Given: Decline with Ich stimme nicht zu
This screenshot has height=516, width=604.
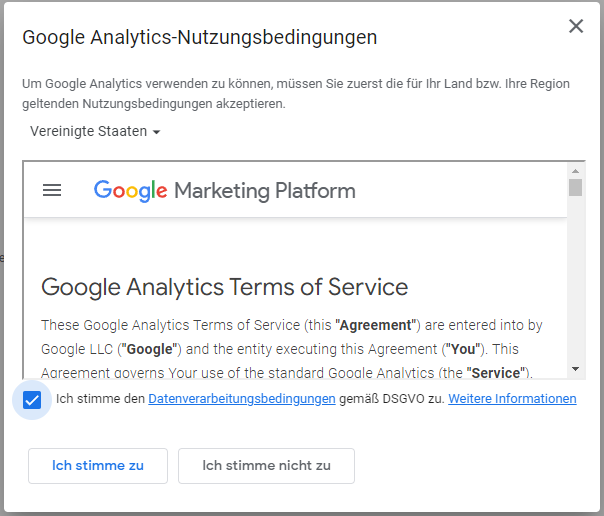Looking at the screenshot, I should point(266,466).
